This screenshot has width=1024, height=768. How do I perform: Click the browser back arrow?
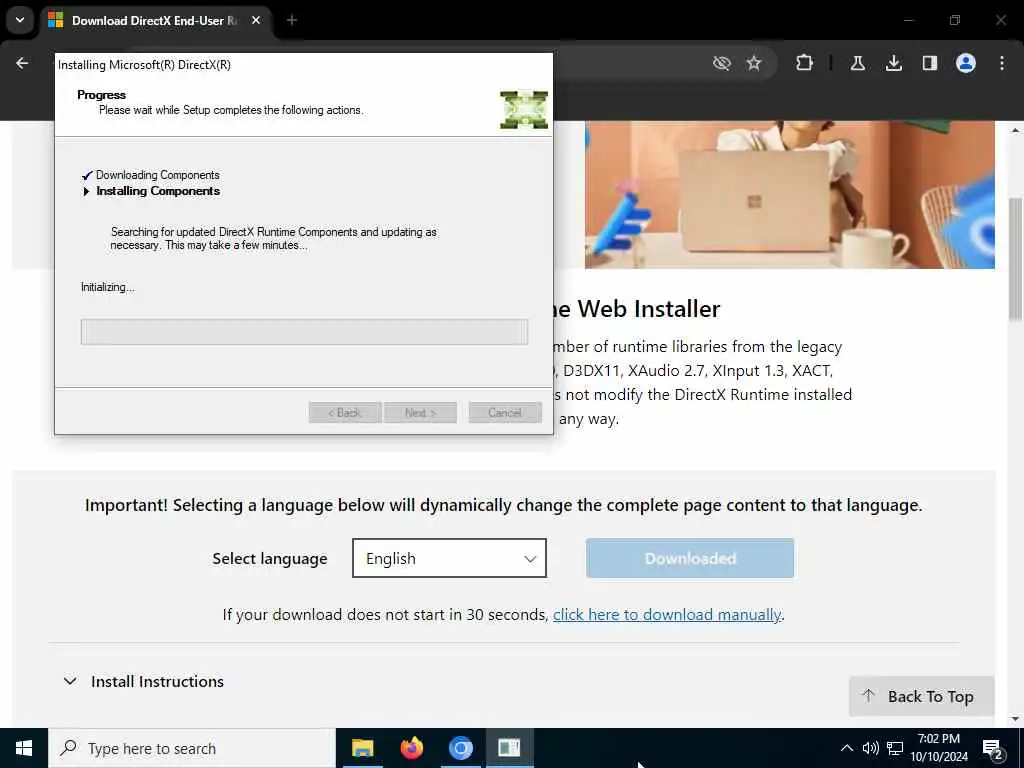pos(22,63)
